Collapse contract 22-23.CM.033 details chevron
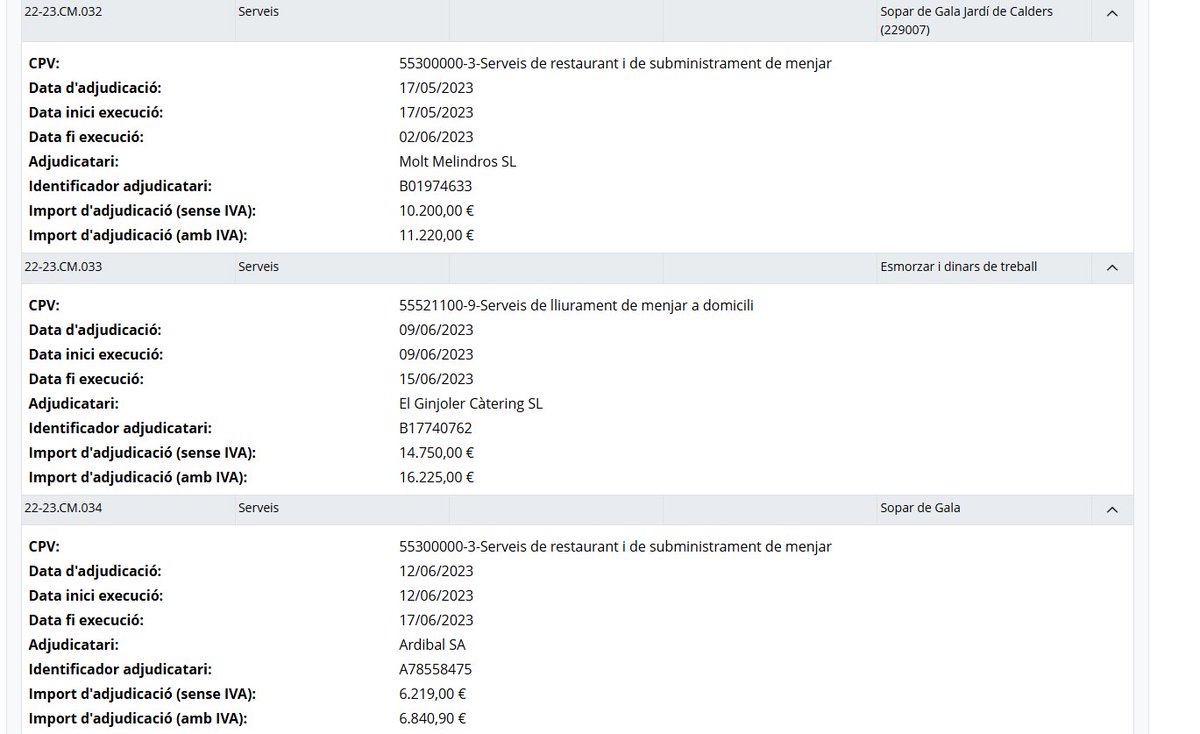Image resolution: width=1200 pixels, height=734 pixels. click(x=1112, y=268)
